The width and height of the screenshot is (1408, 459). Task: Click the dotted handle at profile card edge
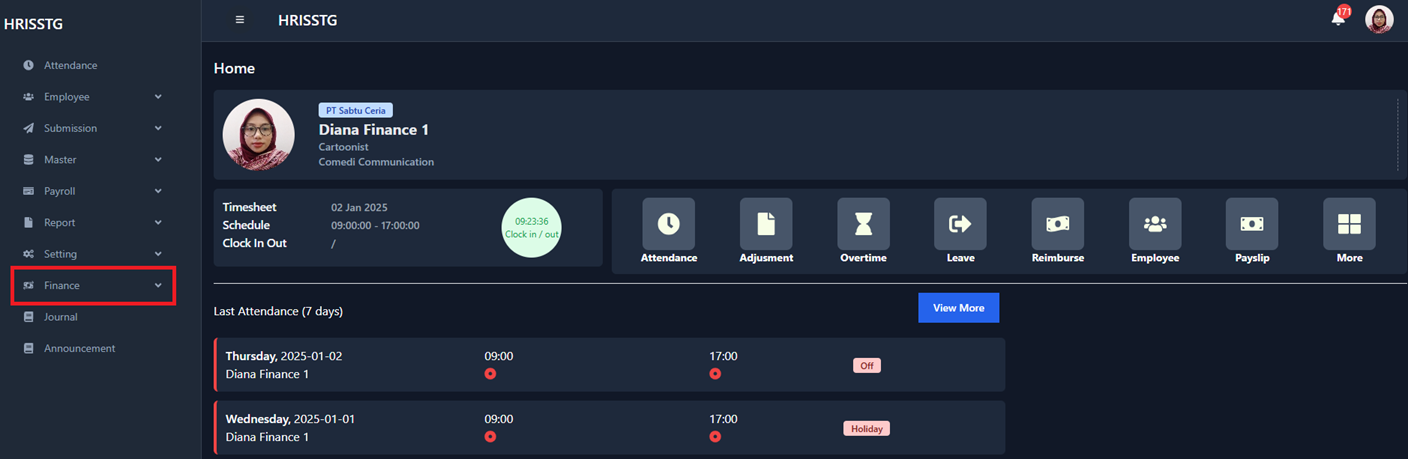[x=1398, y=135]
